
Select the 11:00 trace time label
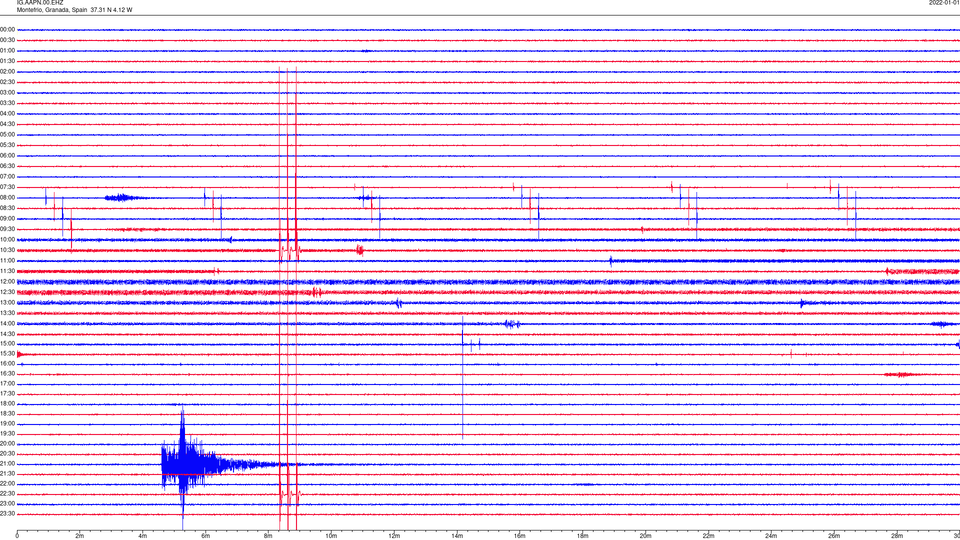(x=8, y=261)
